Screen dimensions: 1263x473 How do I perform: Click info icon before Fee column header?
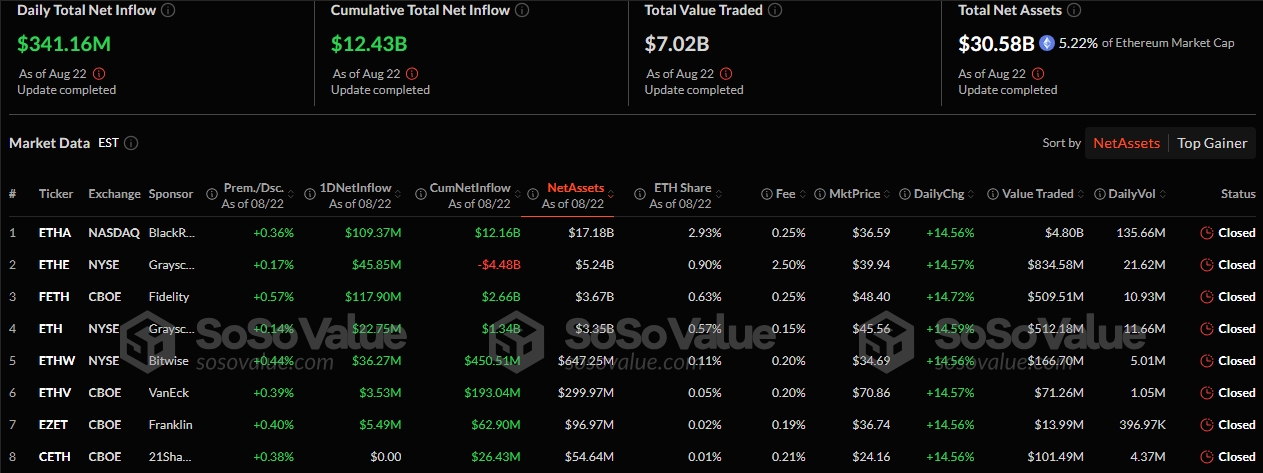[x=766, y=194]
